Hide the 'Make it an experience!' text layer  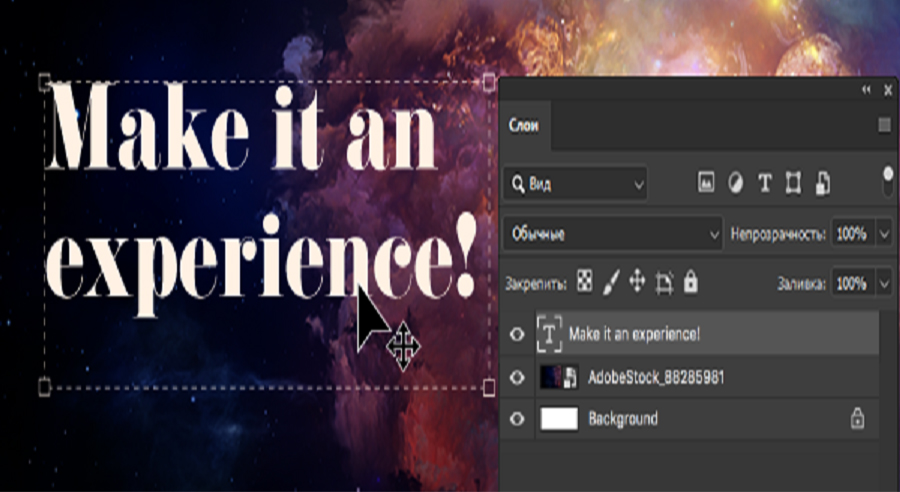(517, 334)
